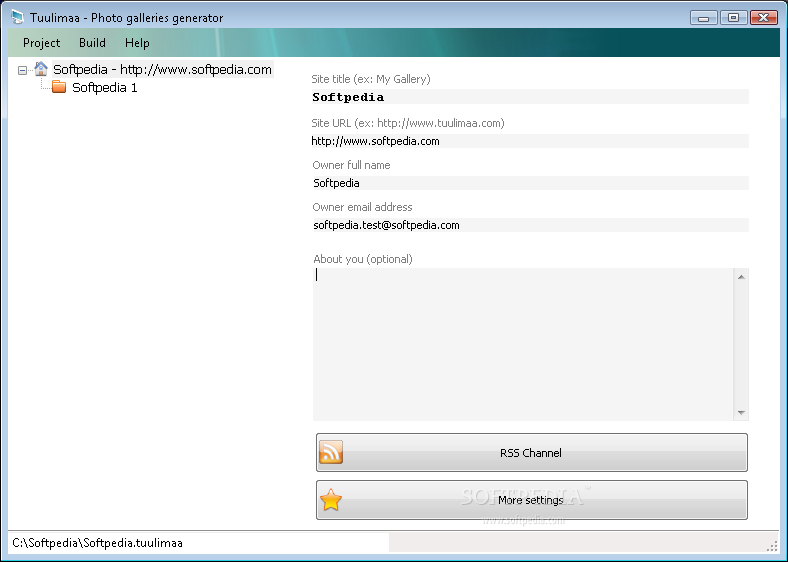Click the Site title input field

[530, 97]
